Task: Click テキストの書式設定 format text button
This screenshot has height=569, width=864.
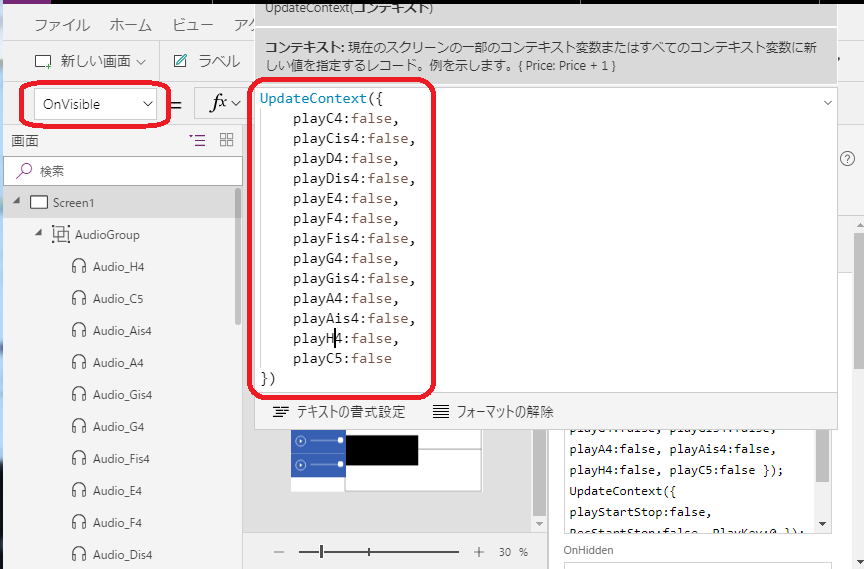Action: click(x=339, y=411)
